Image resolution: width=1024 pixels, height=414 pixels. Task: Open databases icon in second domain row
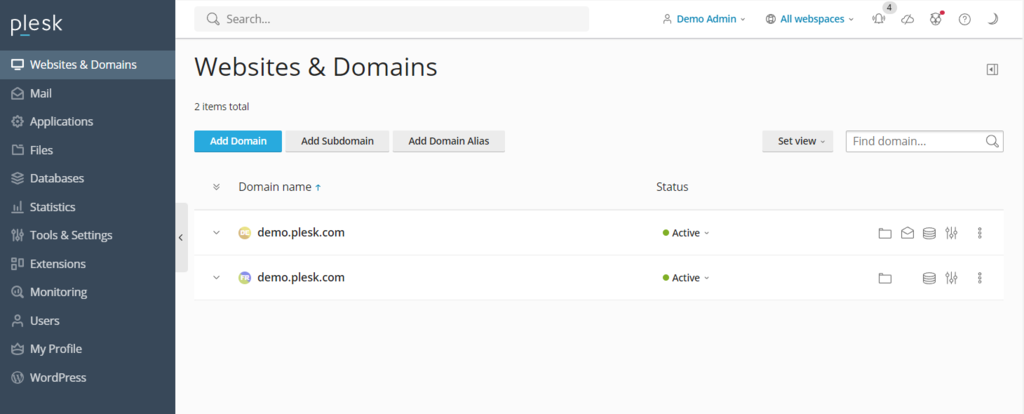929,278
